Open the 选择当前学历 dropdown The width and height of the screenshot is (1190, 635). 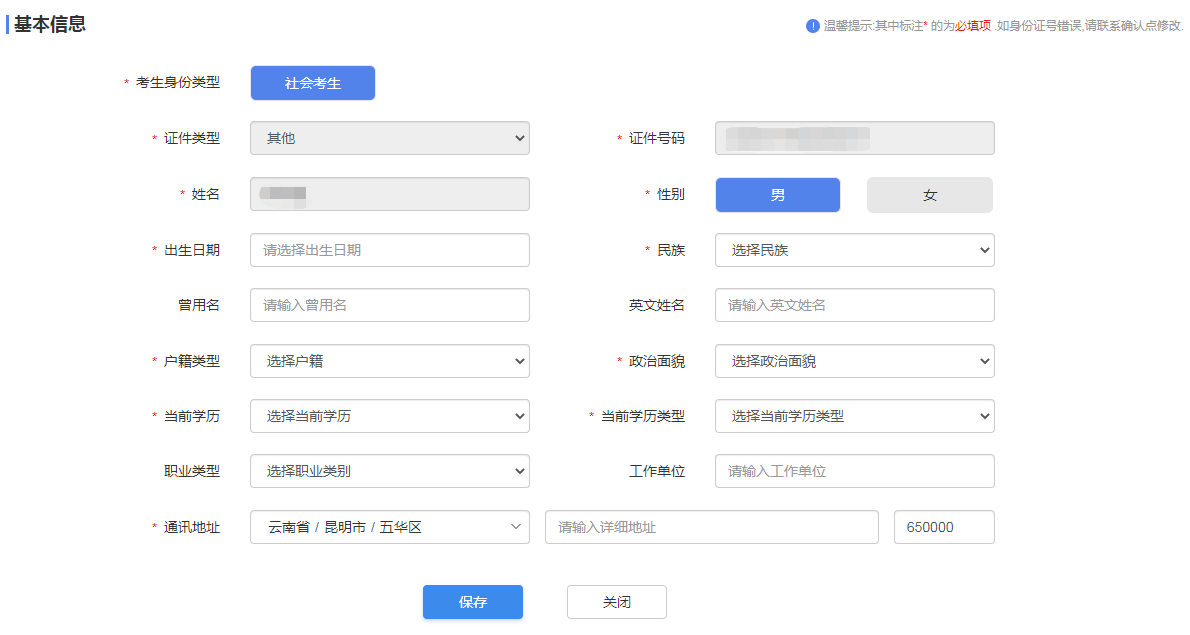(389, 416)
